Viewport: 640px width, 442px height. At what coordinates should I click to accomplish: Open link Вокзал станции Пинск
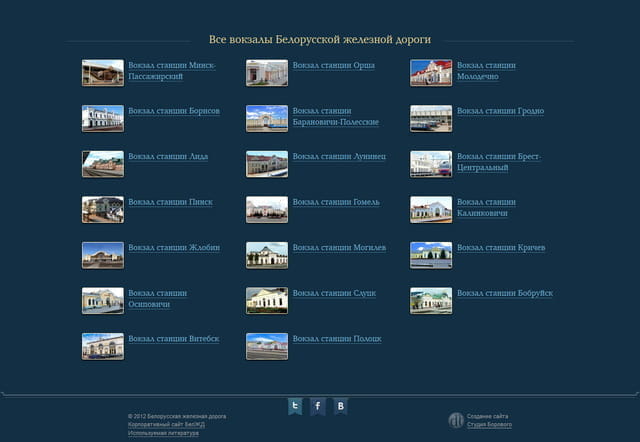tap(170, 202)
